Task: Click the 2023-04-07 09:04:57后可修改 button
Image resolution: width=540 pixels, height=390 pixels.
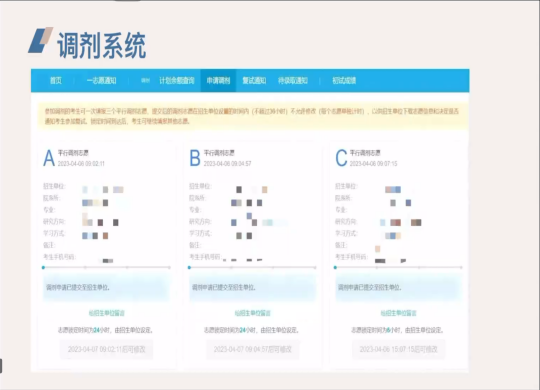Action: [252, 349]
